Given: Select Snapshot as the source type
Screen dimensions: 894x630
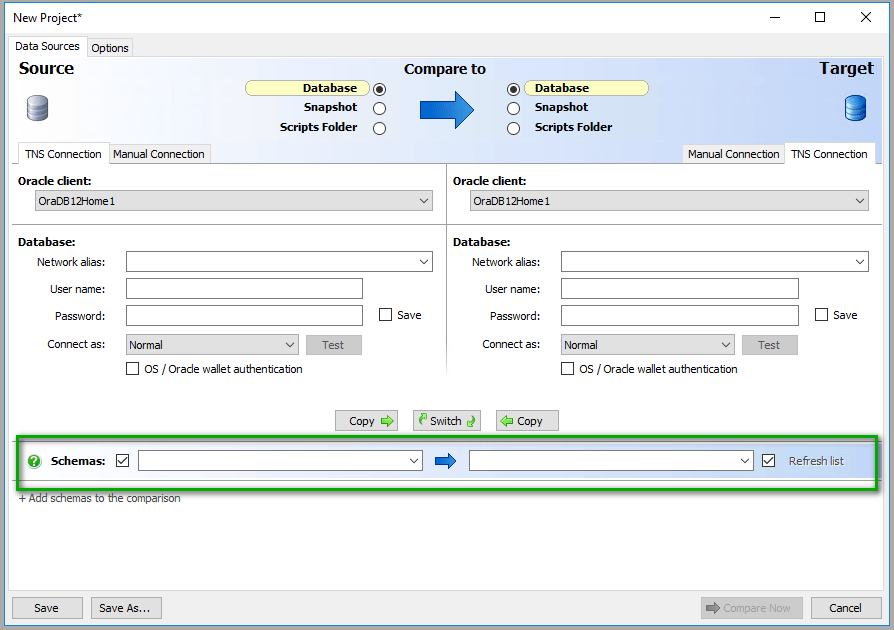Looking at the screenshot, I should pyautogui.click(x=379, y=107).
